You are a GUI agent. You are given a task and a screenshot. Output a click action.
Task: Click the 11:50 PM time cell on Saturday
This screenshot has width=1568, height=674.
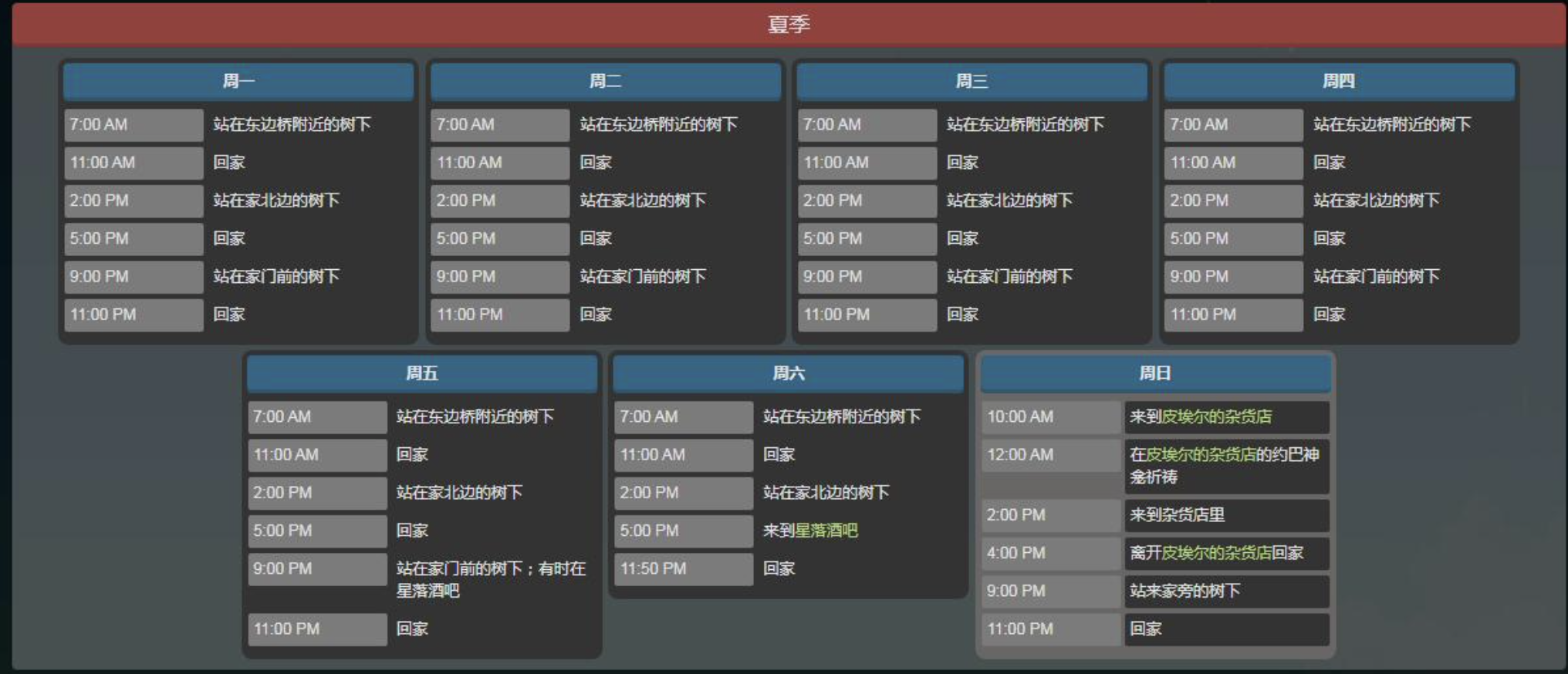pos(682,569)
